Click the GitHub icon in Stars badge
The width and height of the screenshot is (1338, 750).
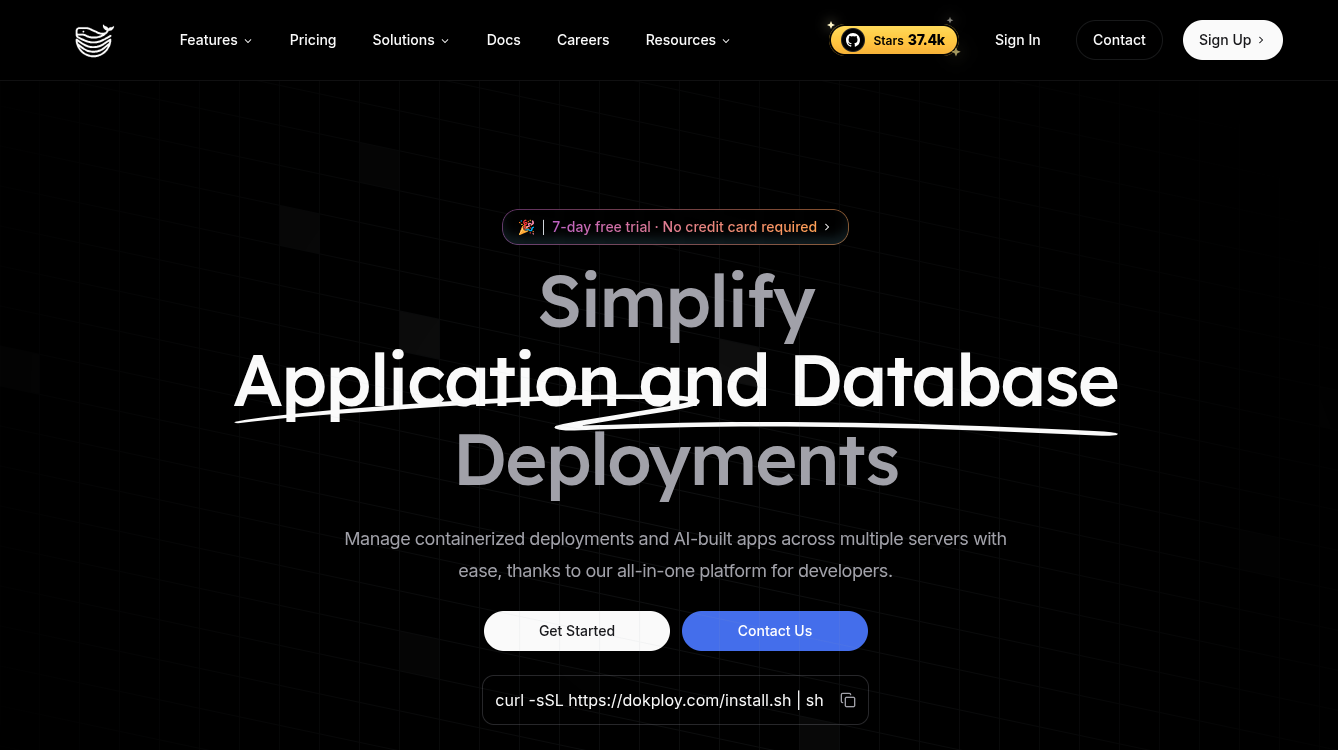pyautogui.click(x=852, y=40)
